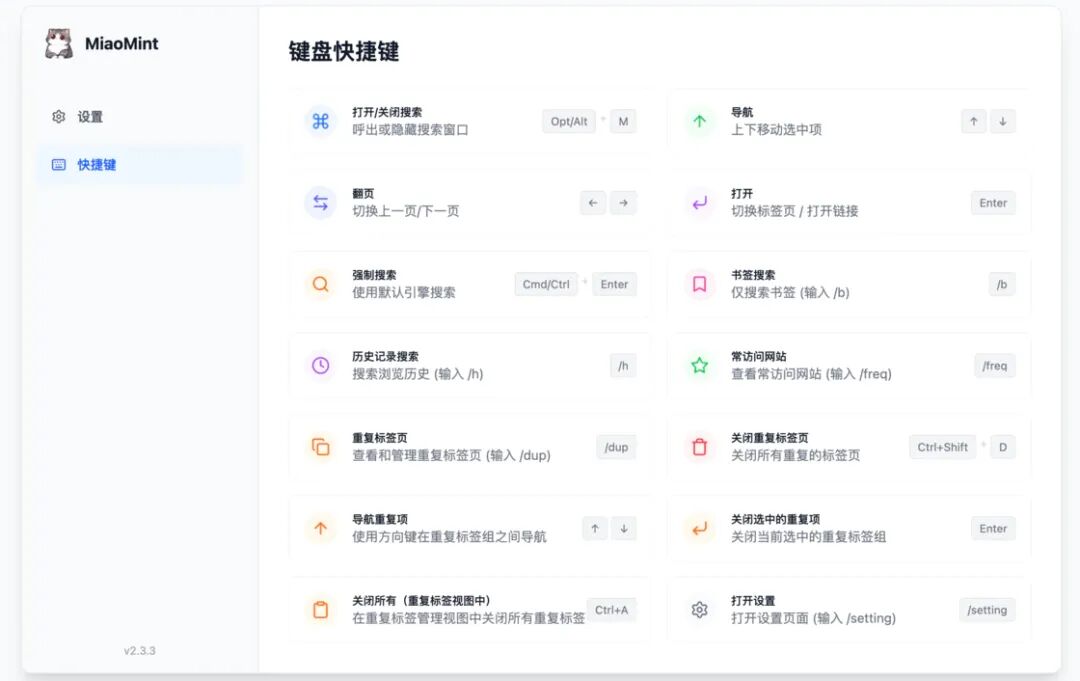Click the 切换标签页 / 打开链接 description
The width and height of the screenshot is (1080, 681).
pos(795,211)
